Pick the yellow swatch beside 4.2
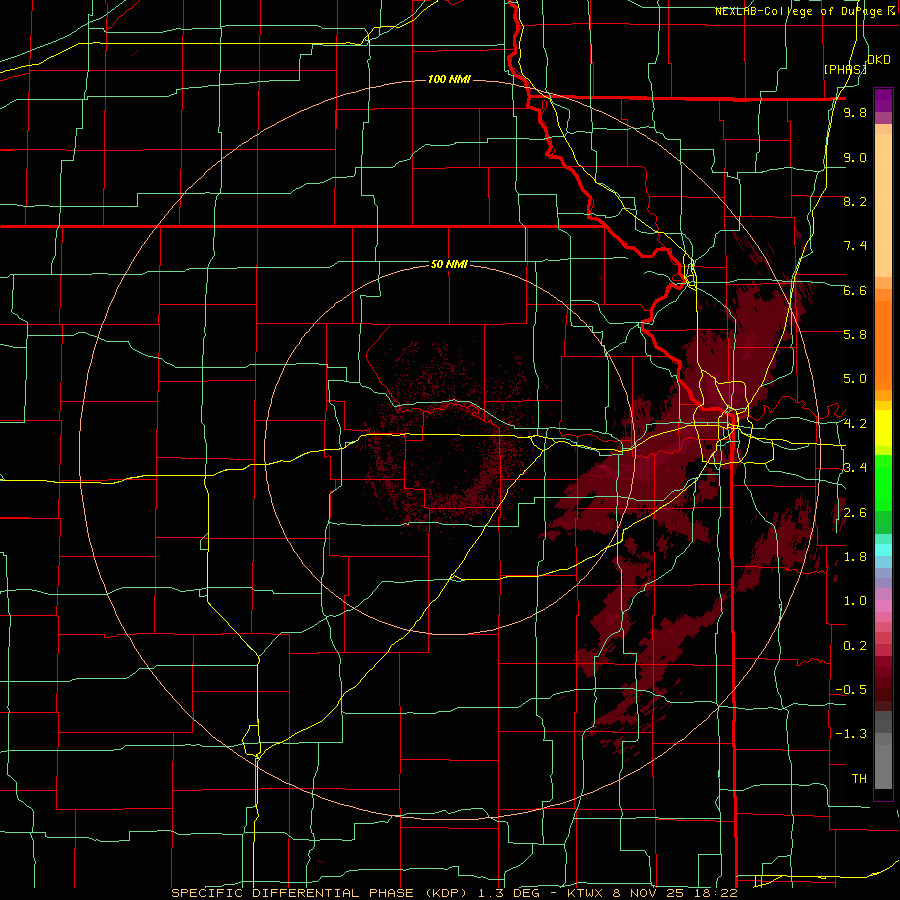 (883, 424)
